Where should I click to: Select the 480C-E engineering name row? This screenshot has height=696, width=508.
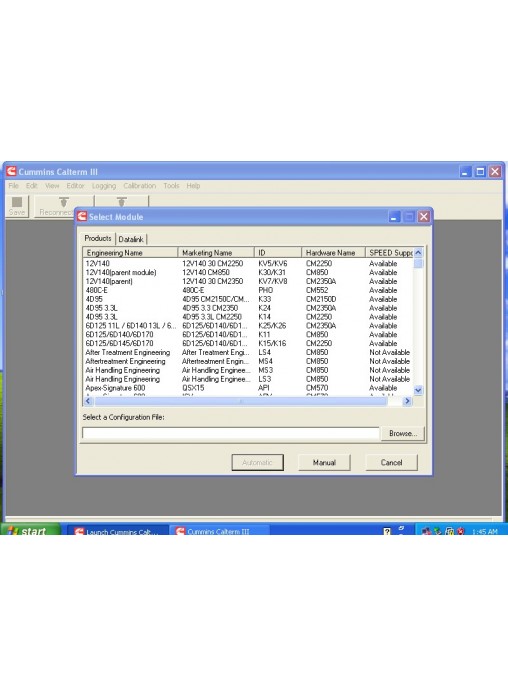coord(248,290)
